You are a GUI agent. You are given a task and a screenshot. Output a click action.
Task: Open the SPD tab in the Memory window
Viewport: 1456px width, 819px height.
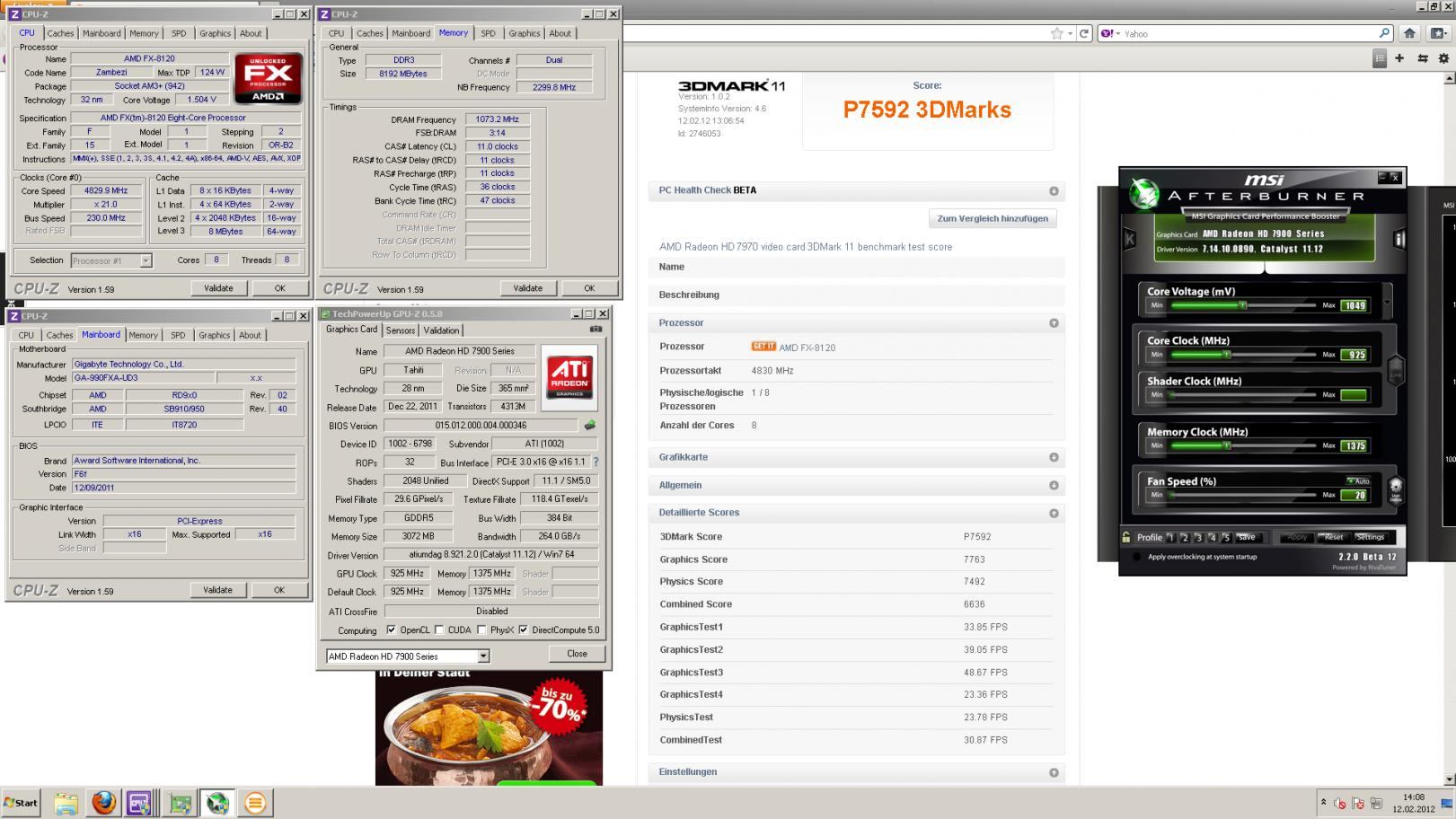pos(488,33)
